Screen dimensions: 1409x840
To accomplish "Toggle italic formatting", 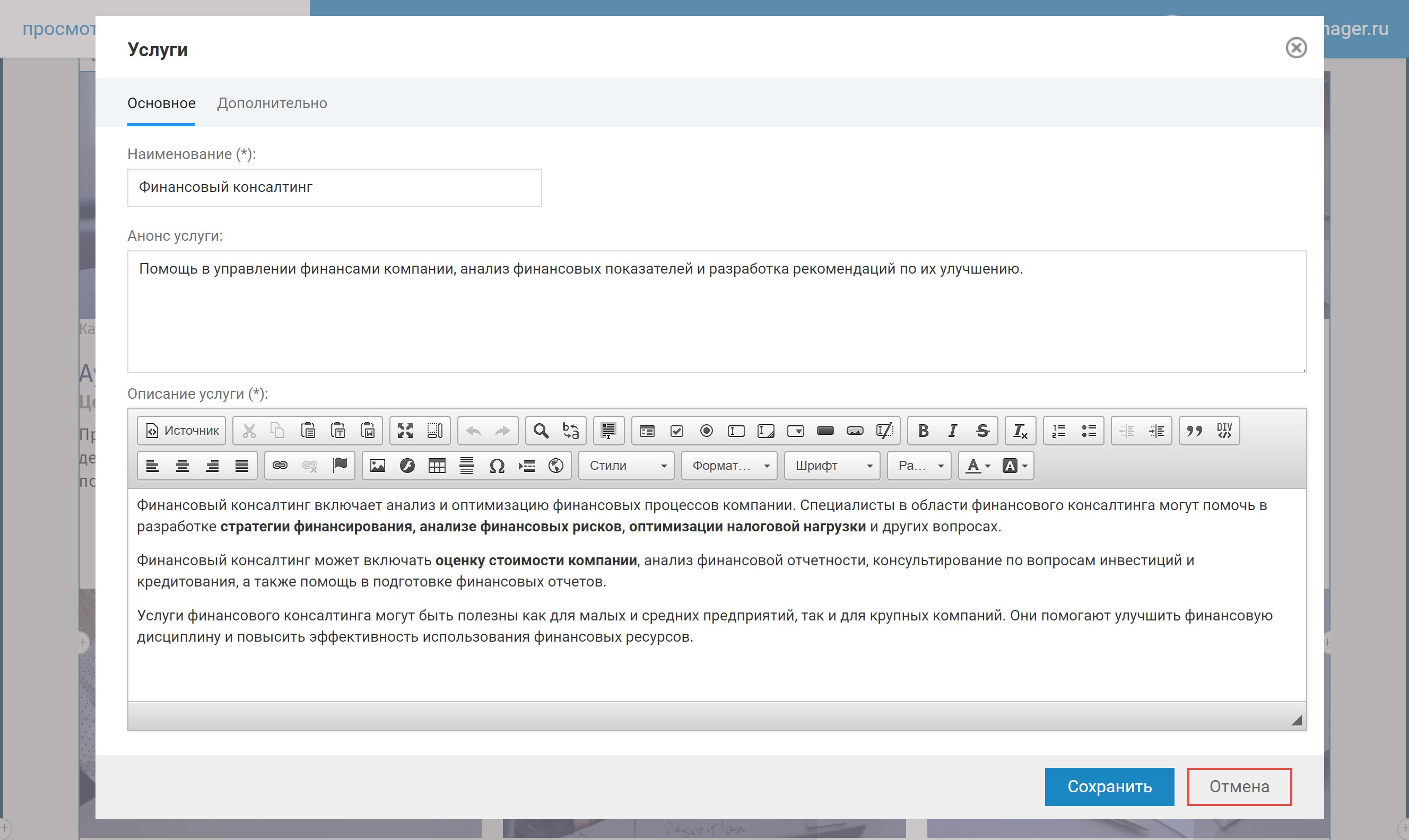I will (952, 430).
